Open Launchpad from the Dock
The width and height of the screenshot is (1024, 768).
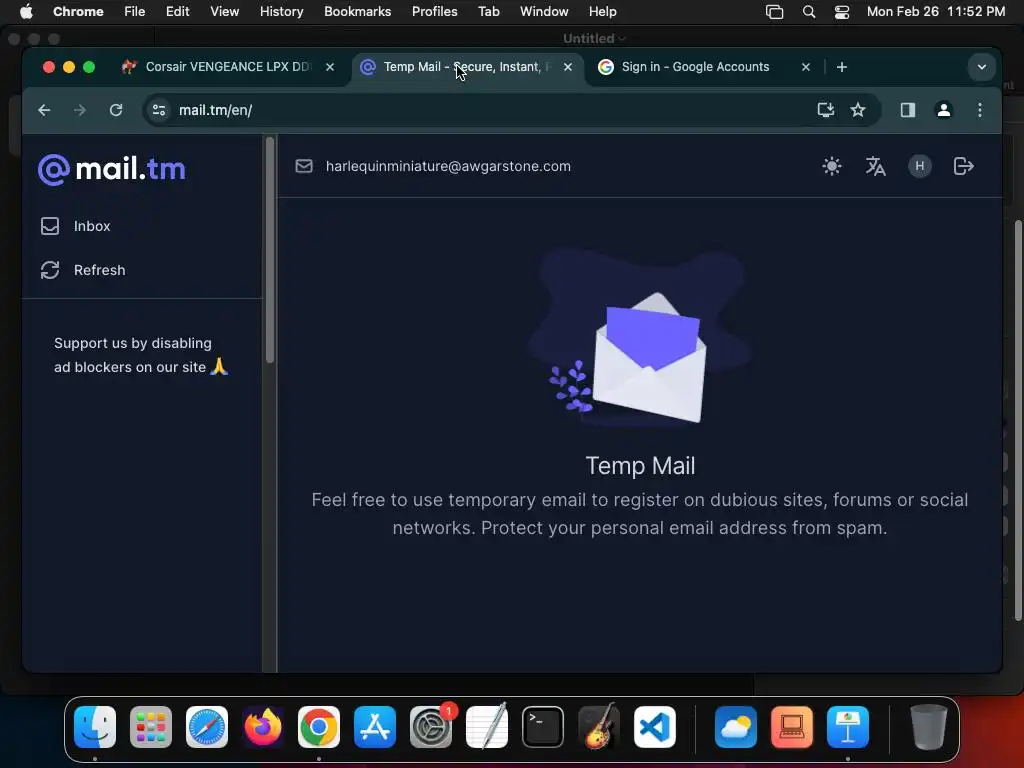151,726
